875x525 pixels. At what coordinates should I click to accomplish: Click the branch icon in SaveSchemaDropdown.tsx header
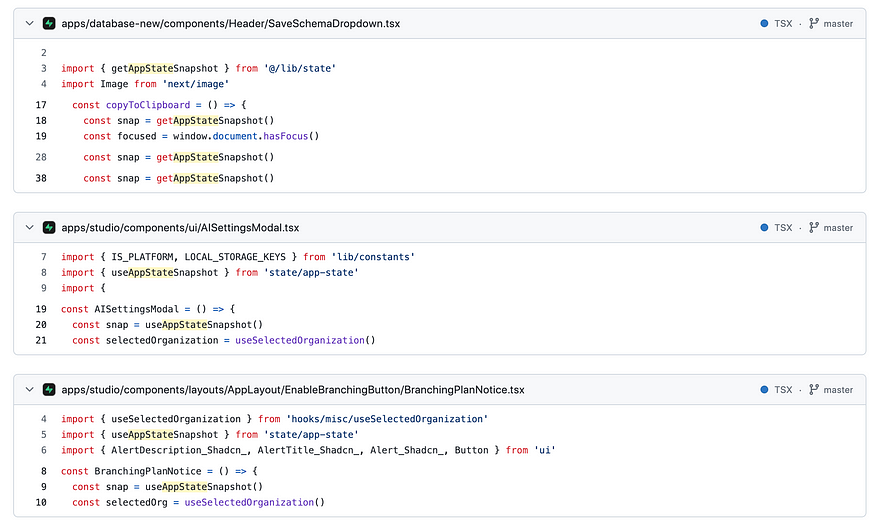[x=814, y=23]
